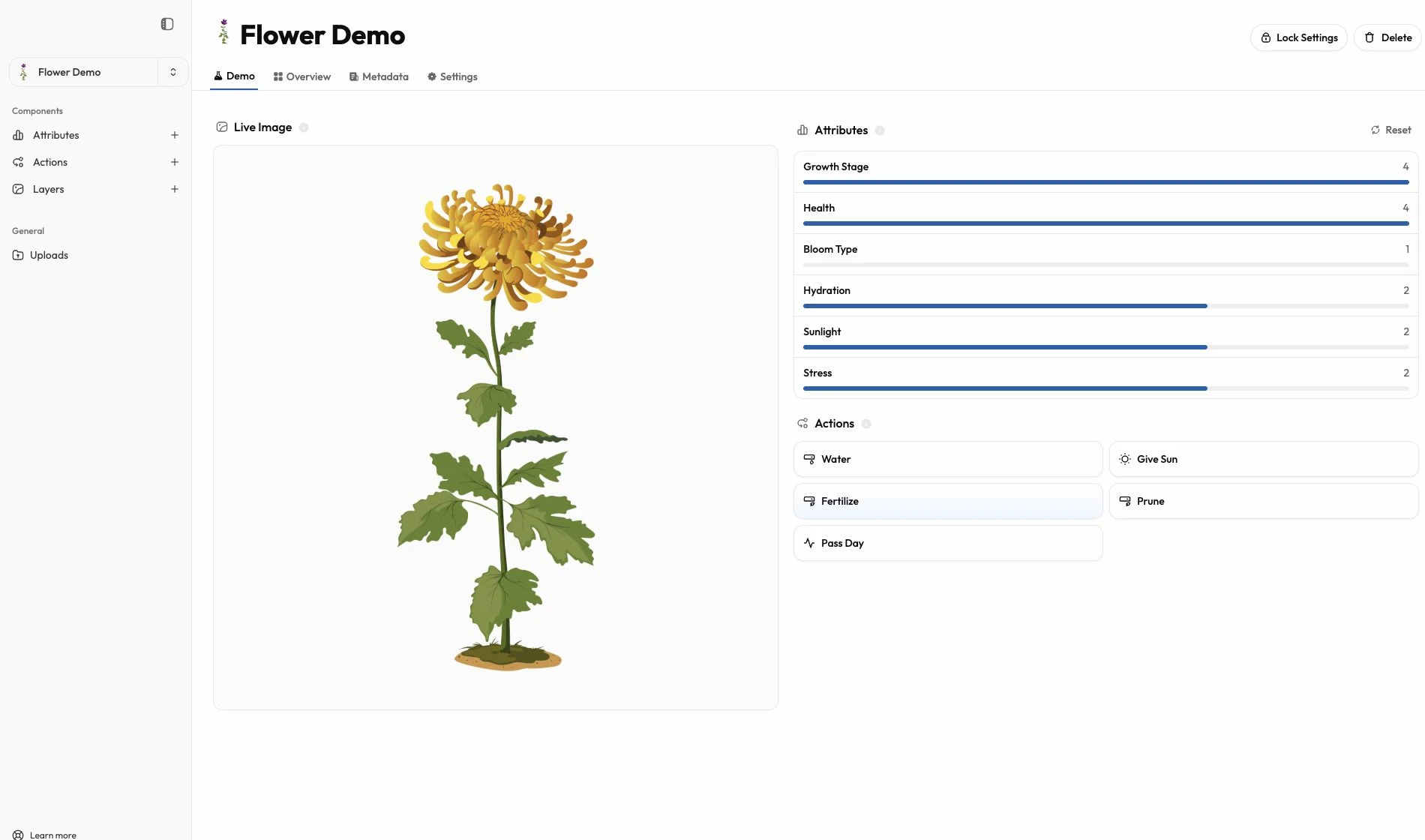
Task: Click the Live Image heading text
Action: [262, 127]
